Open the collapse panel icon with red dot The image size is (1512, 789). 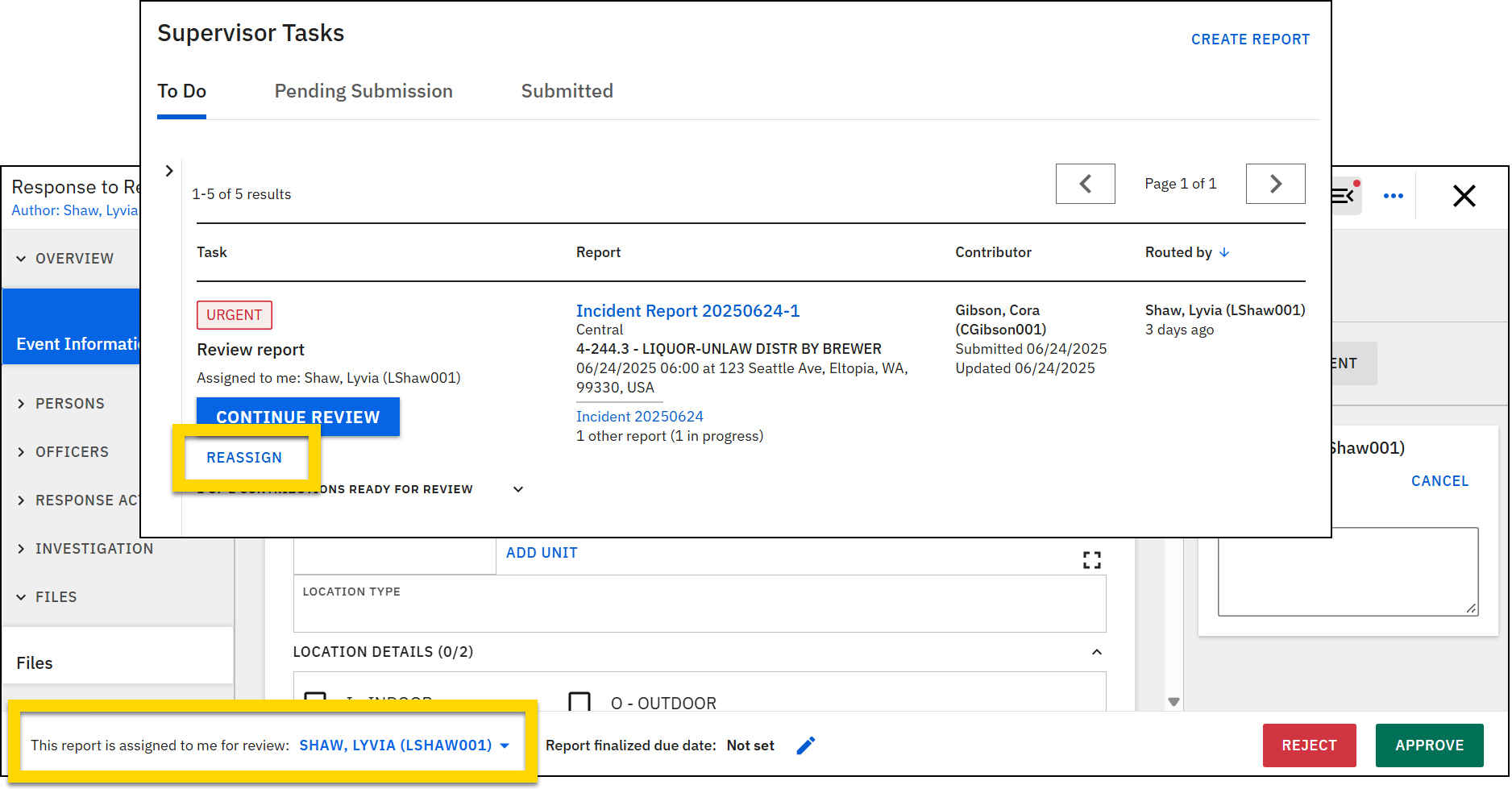coord(1345,195)
